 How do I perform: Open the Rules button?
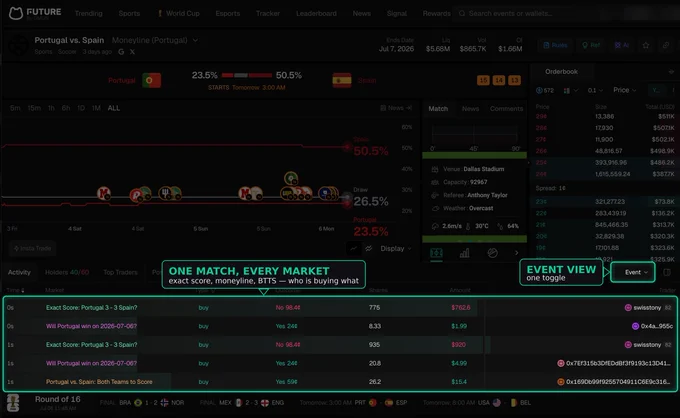tap(555, 45)
